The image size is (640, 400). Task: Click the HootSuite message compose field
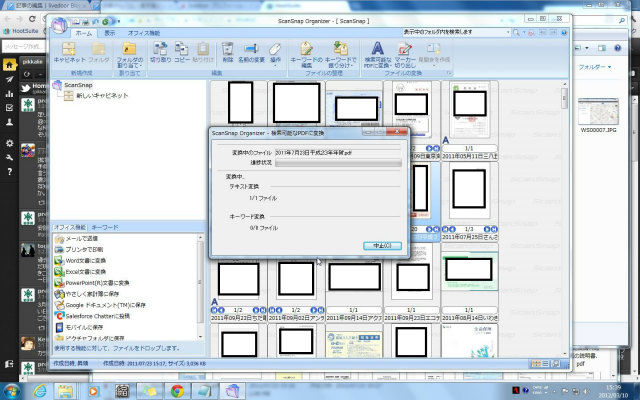(24, 46)
